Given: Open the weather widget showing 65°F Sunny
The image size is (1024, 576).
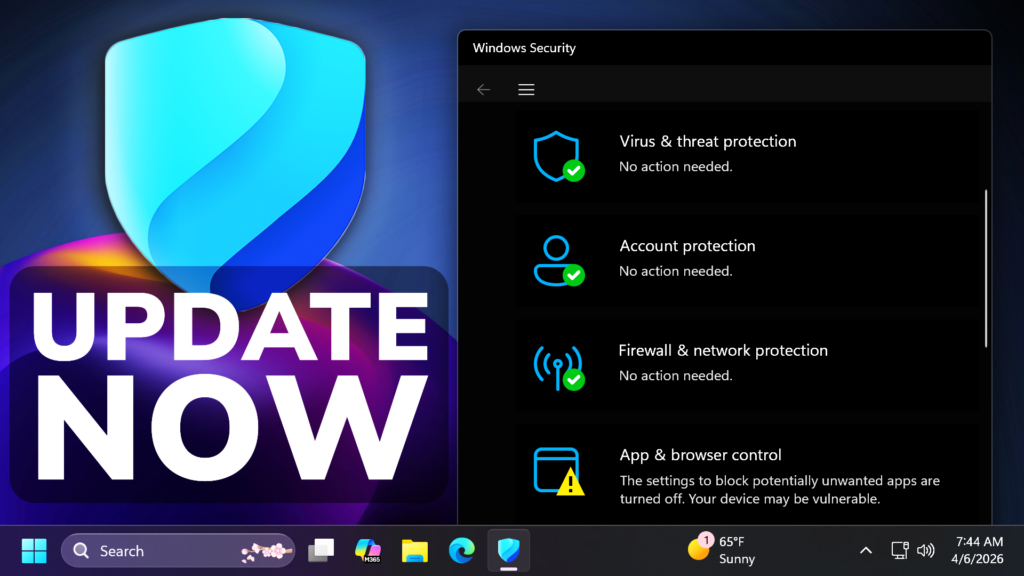Looking at the screenshot, I should tap(722, 550).
